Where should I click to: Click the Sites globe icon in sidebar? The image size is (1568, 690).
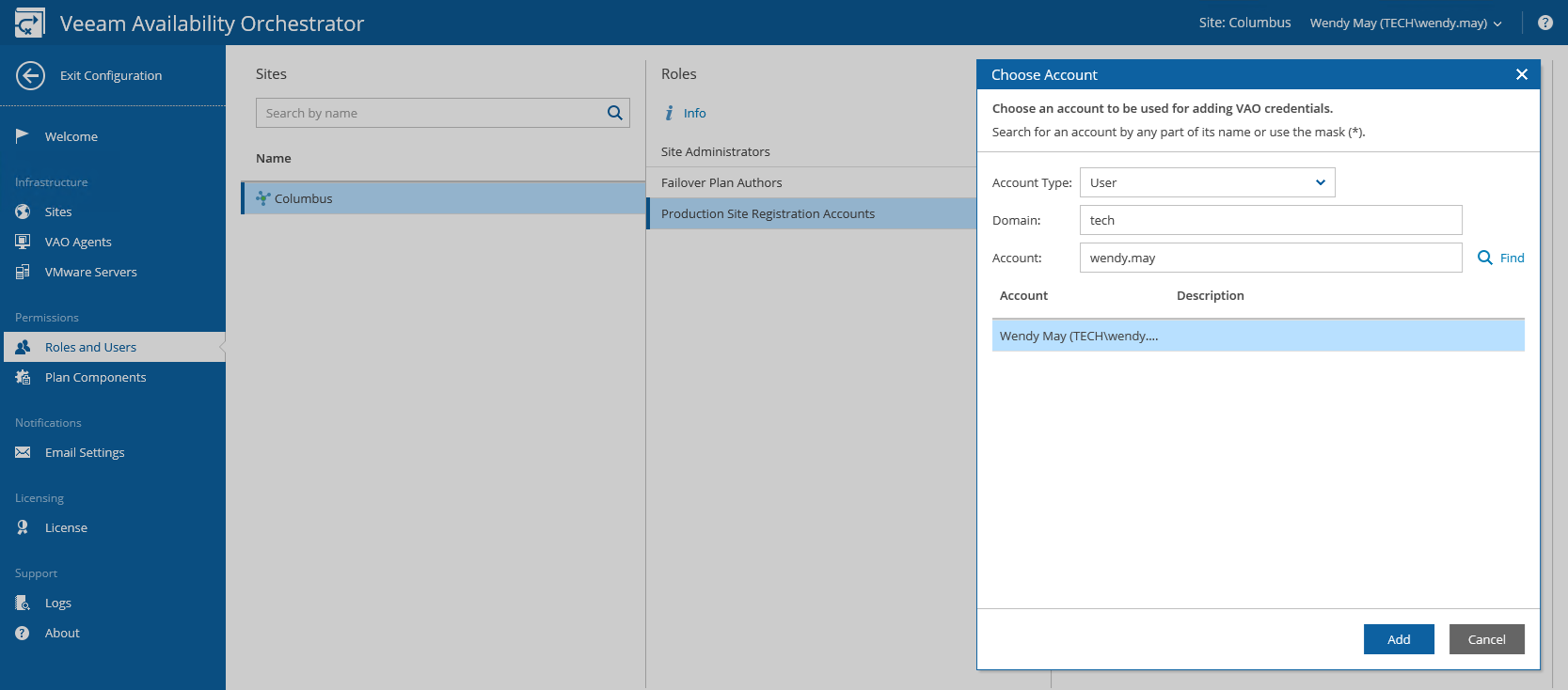click(x=23, y=212)
